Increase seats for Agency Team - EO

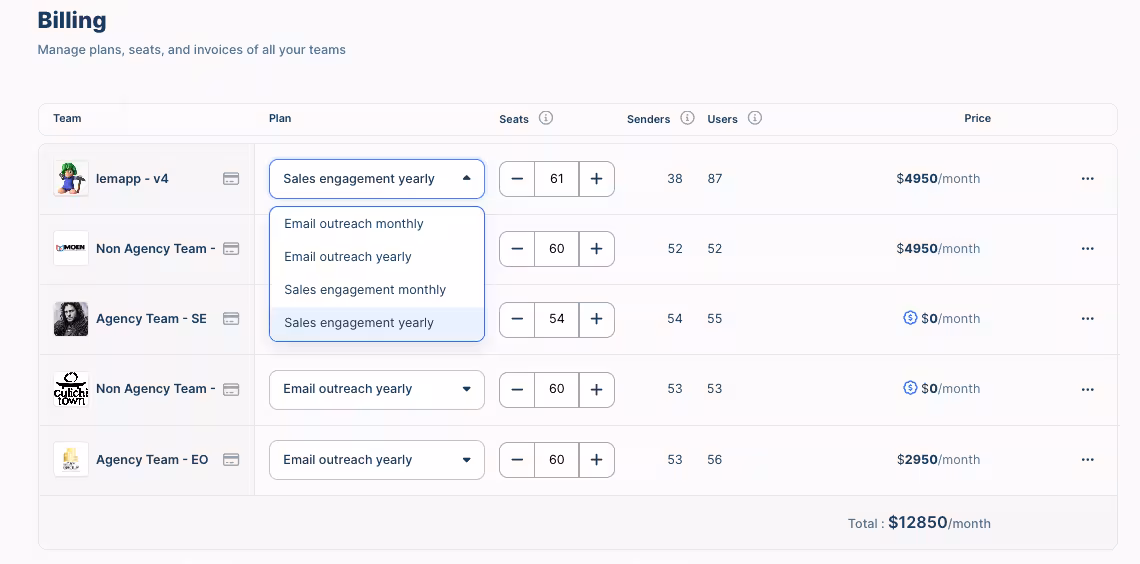pyautogui.click(x=596, y=460)
